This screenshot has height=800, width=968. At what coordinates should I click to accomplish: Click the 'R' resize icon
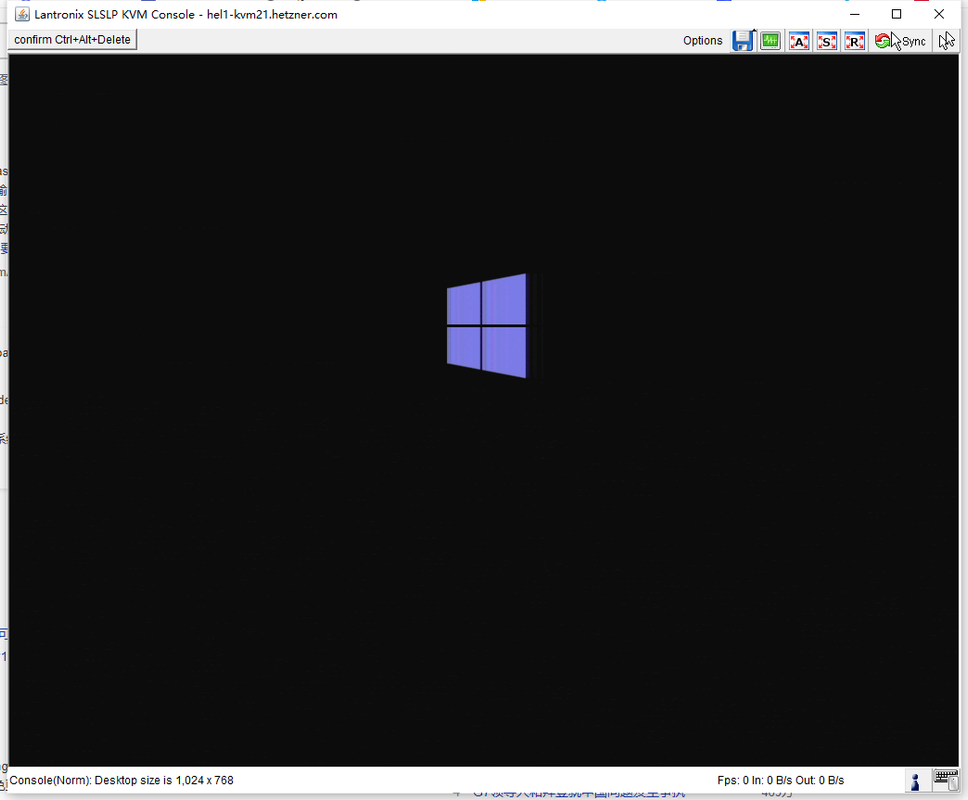click(854, 41)
